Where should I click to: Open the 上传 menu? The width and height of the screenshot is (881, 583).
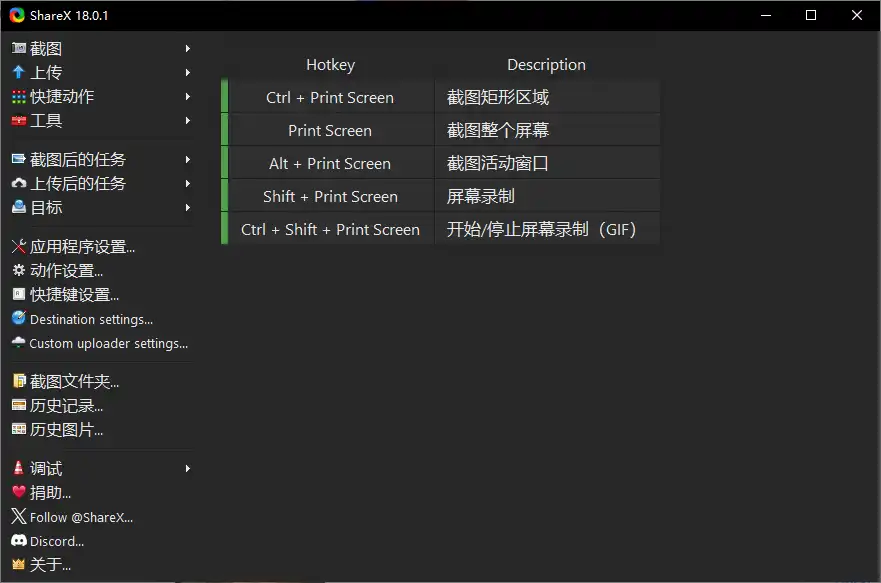[101, 72]
